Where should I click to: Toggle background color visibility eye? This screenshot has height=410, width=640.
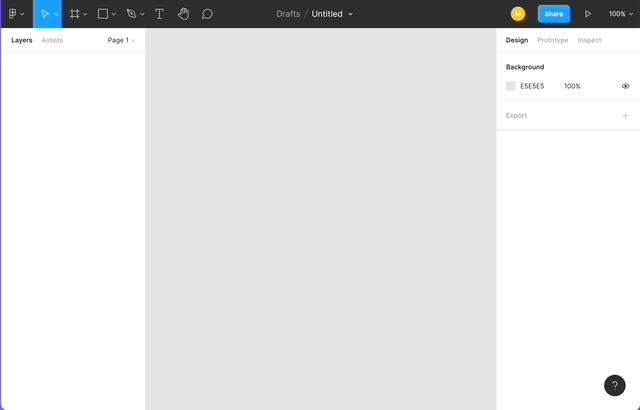(x=626, y=86)
